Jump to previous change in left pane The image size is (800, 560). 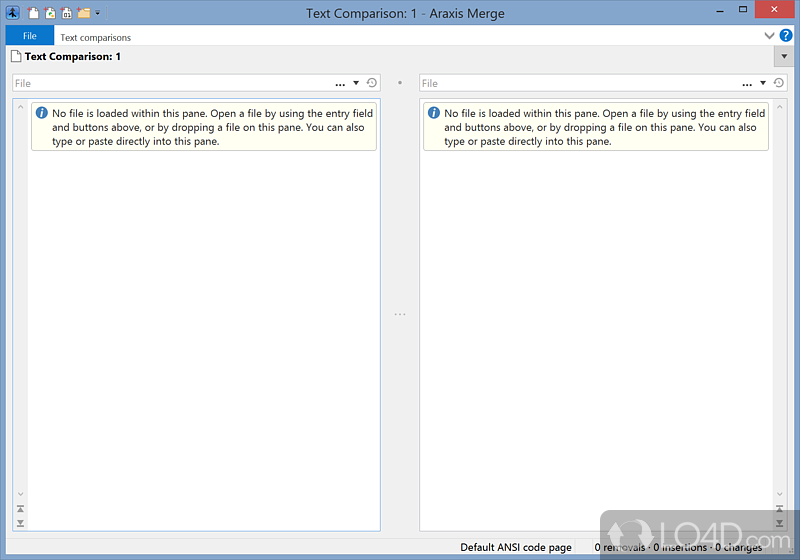pyautogui.click(x=20, y=509)
